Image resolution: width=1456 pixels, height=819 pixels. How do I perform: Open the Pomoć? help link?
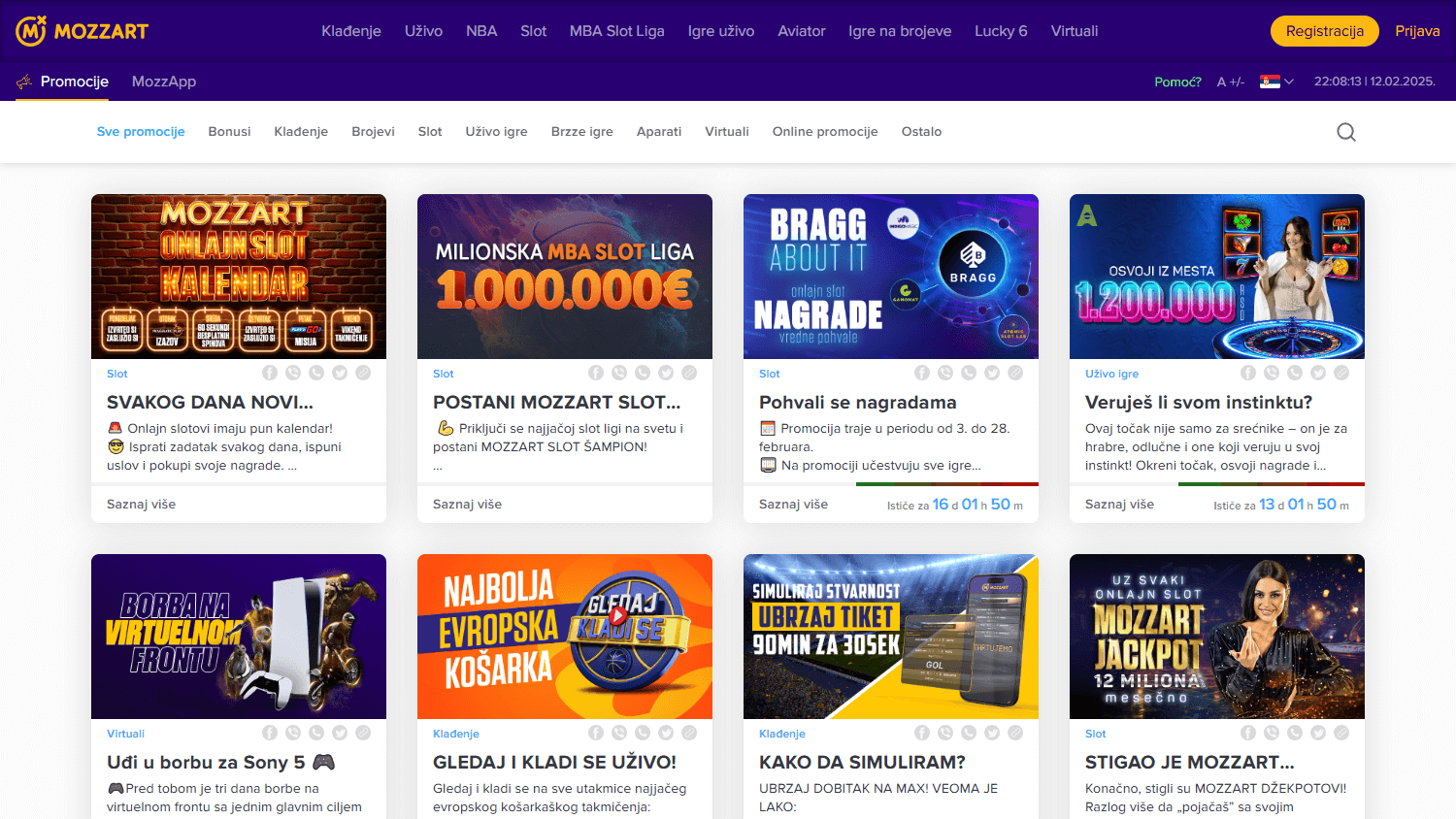(1177, 82)
